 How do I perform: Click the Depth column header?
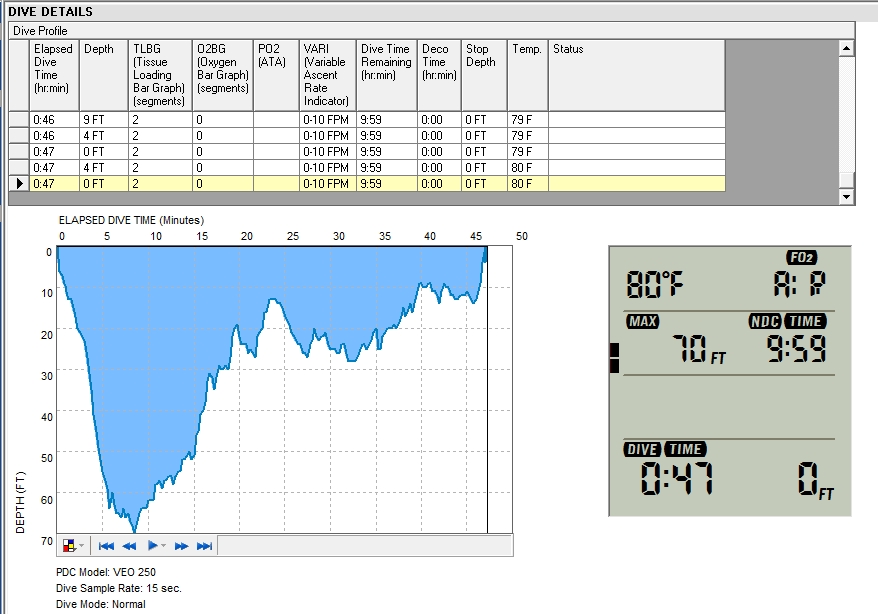[104, 75]
